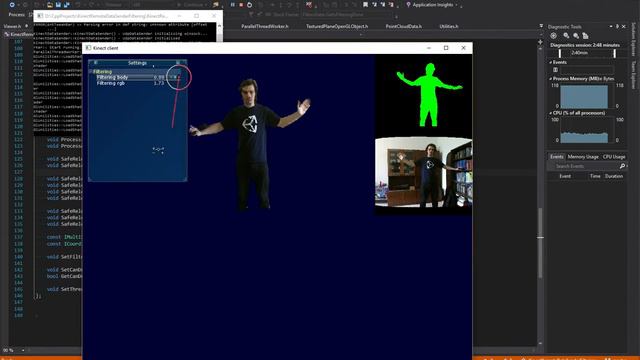The image size is (640, 360).
Task: Click the Open file folder icon
Action: pyautogui.click(x=49, y=5)
